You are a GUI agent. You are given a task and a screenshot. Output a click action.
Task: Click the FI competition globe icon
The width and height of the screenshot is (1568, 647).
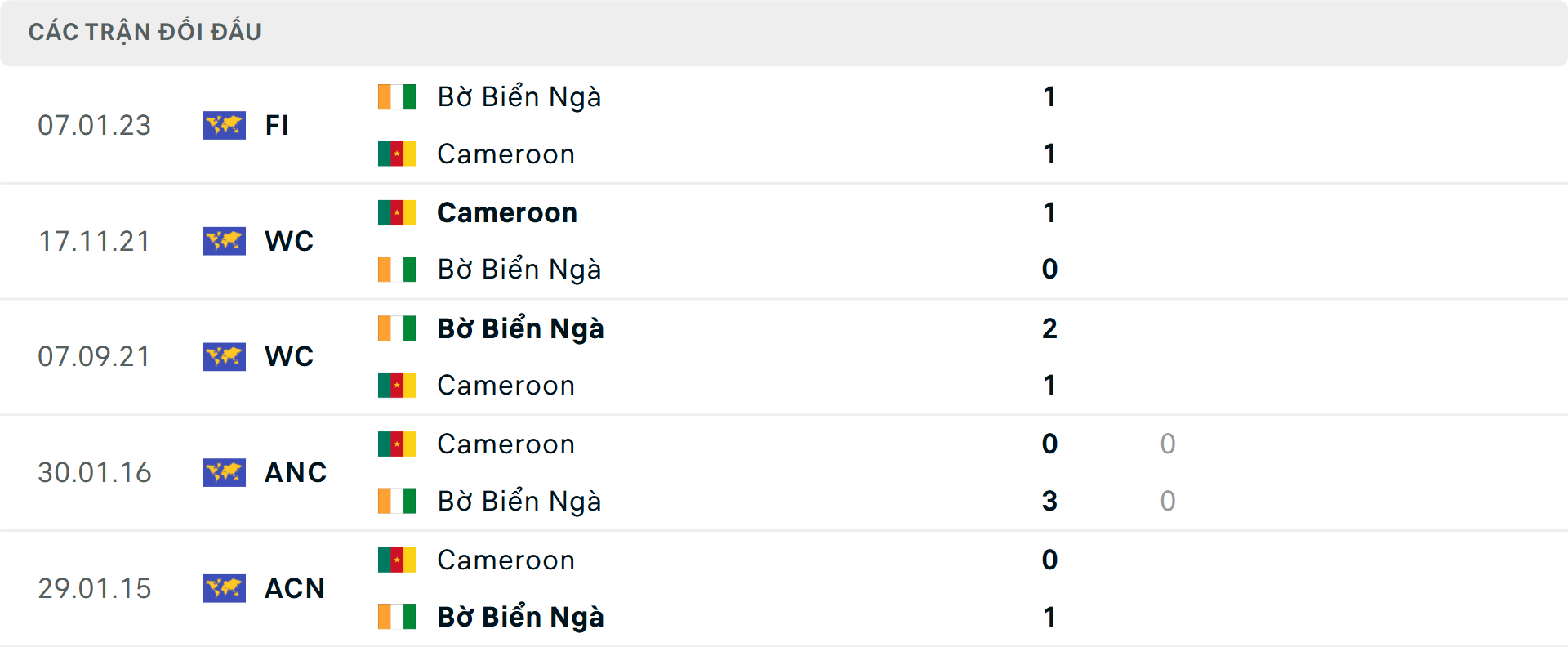coord(225,125)
